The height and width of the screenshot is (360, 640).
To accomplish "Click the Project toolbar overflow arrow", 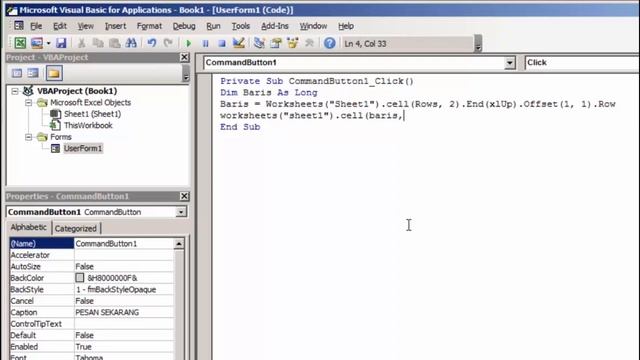I will 186,74.
